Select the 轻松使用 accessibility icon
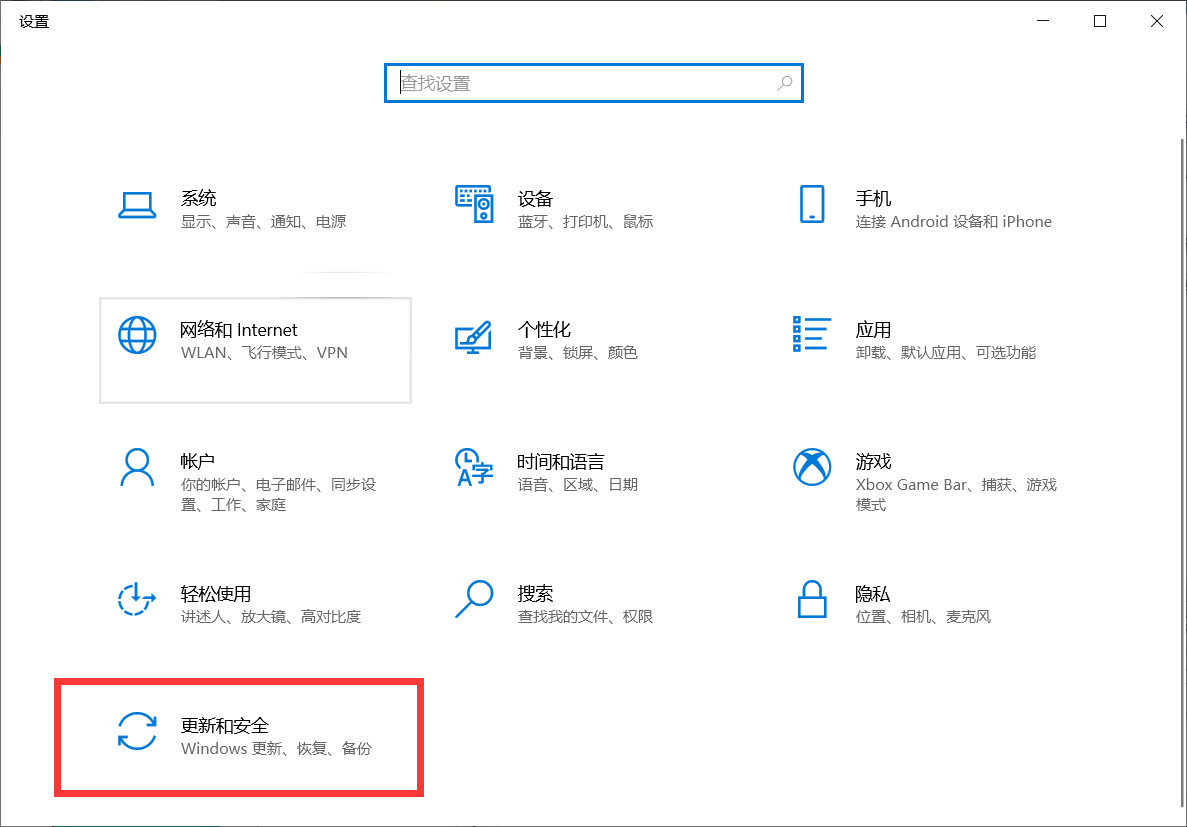 point(137,599)
